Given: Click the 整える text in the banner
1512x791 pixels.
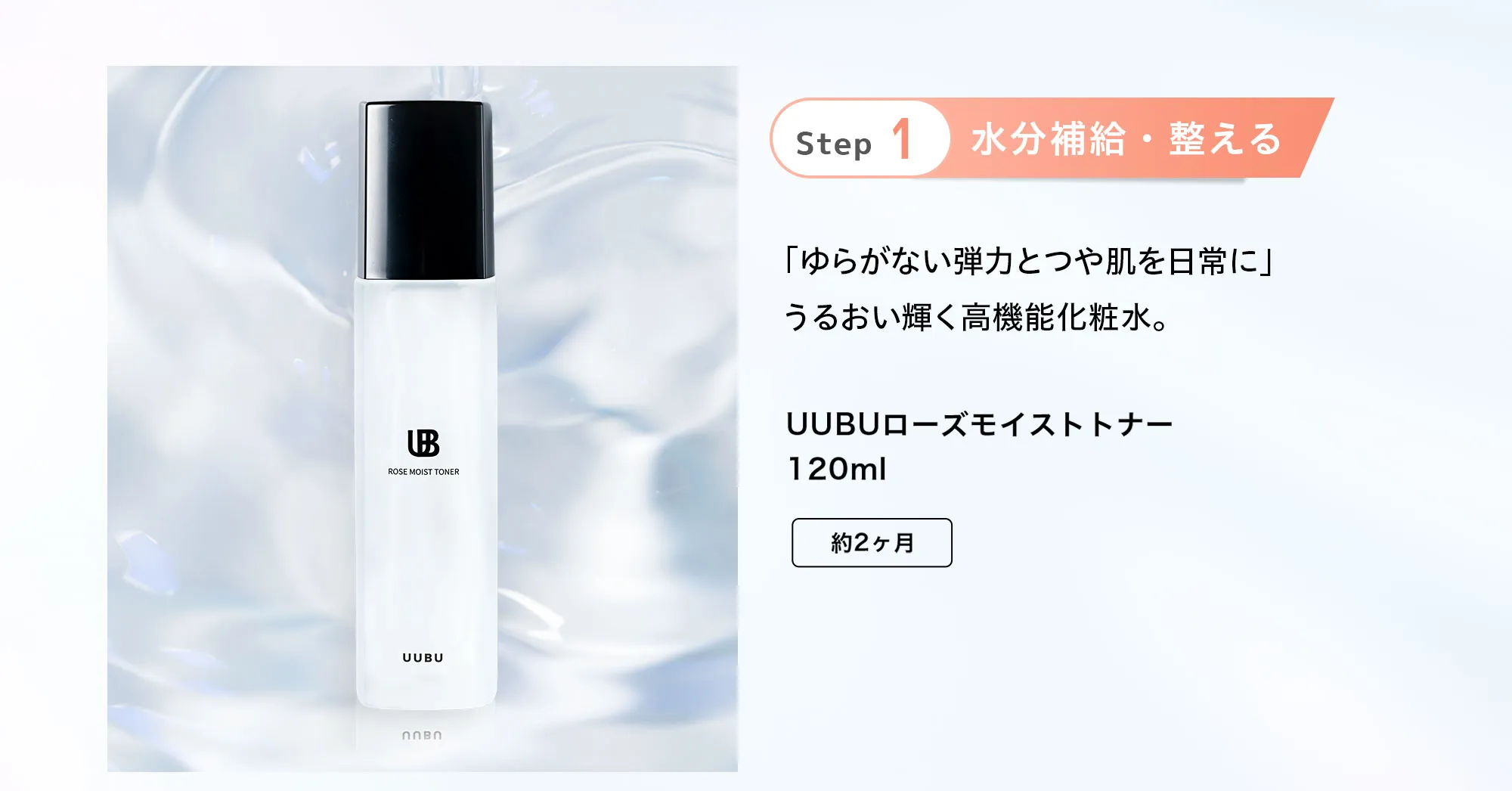Looking at the screenshot, I should coord(1225,139).
